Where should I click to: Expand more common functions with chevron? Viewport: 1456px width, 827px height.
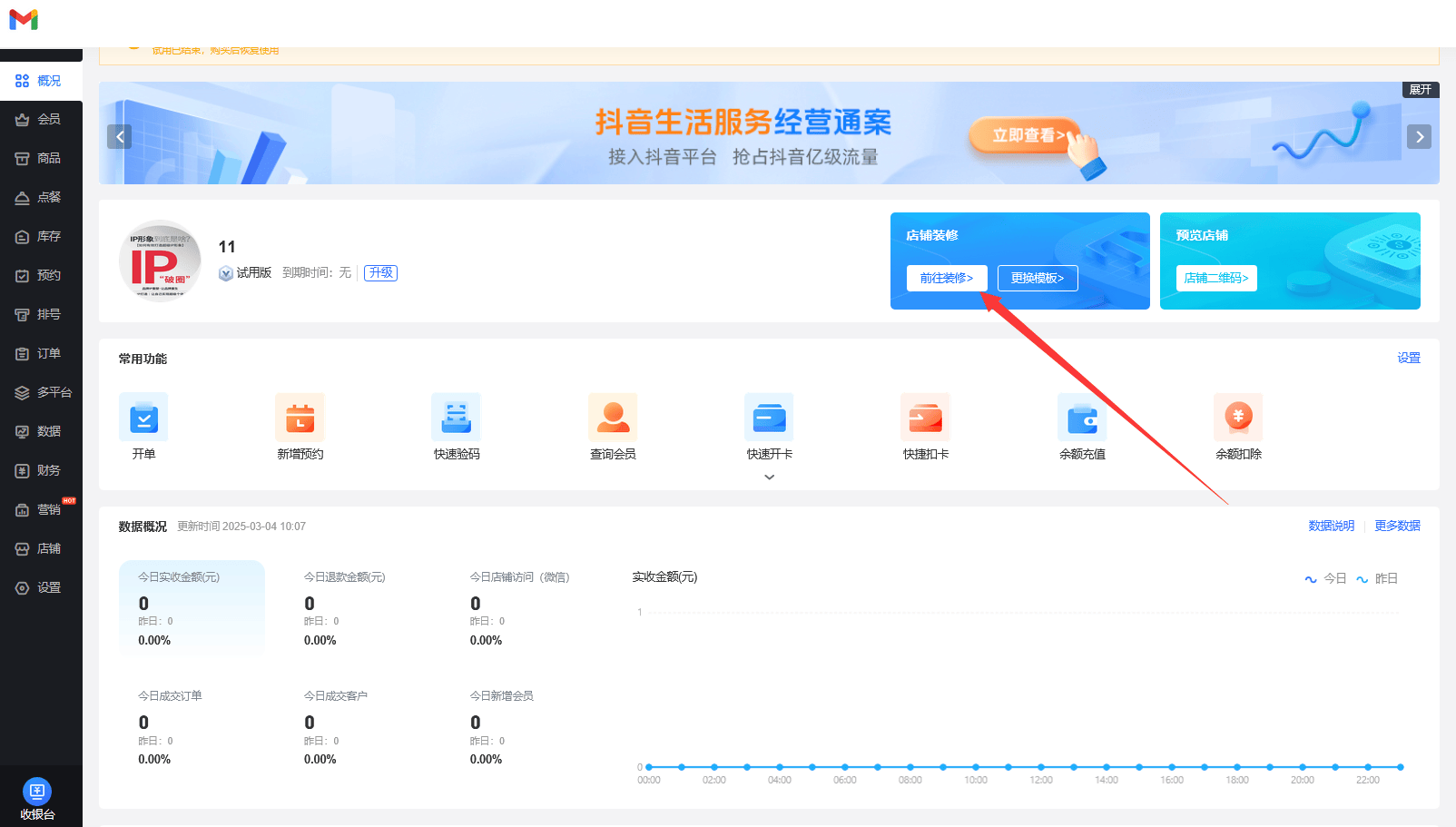[769, 477]
